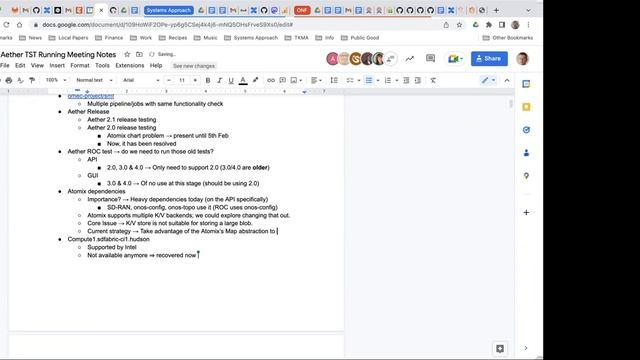The height and width of the screenshot is (360, 640).
Task: Open the omec-project link in document
Action: pyautogui.click(x=91, y=96)
